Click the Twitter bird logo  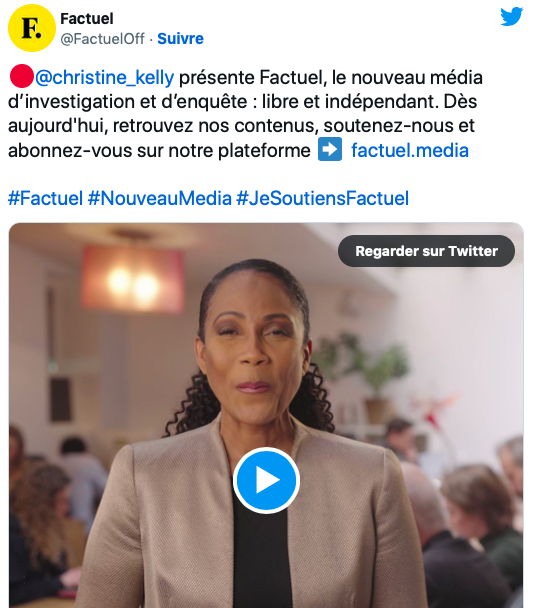click(512, 17)
